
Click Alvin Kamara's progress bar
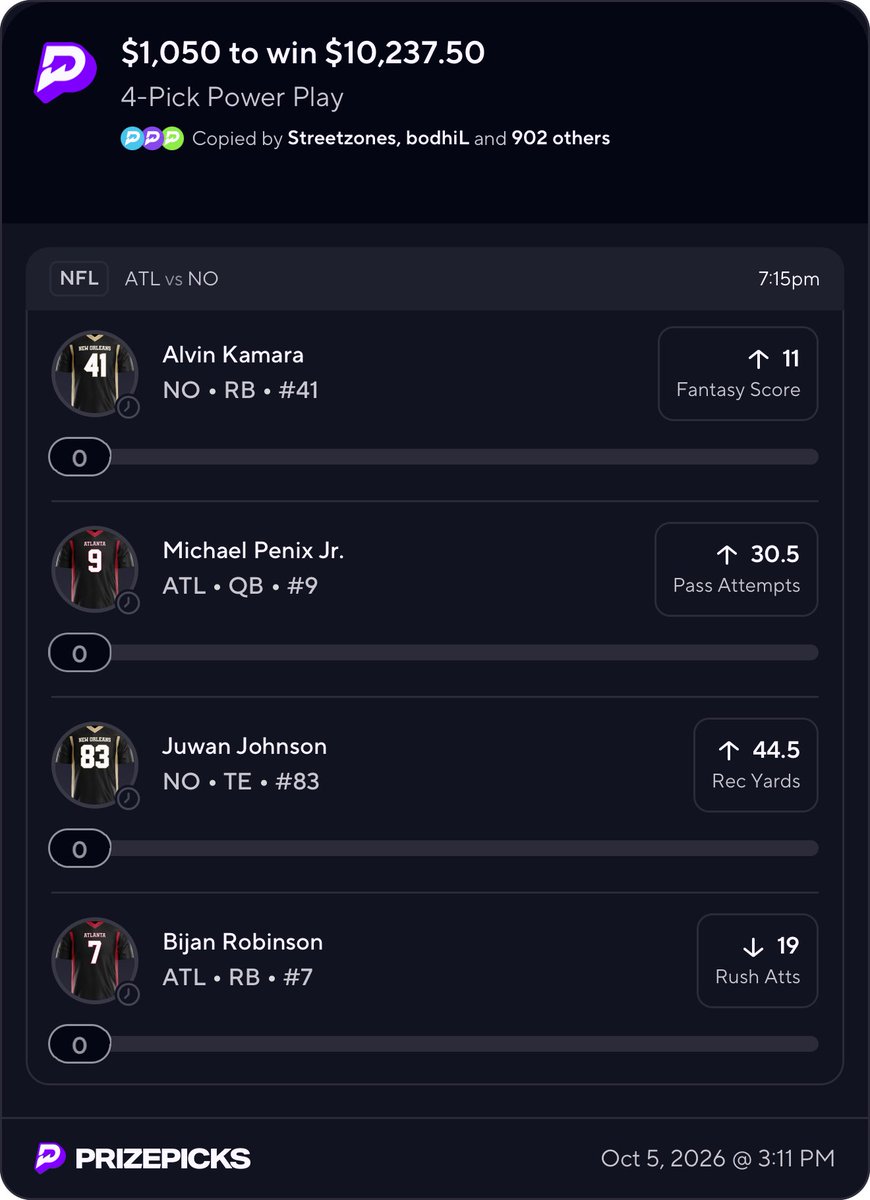[434, 458]
